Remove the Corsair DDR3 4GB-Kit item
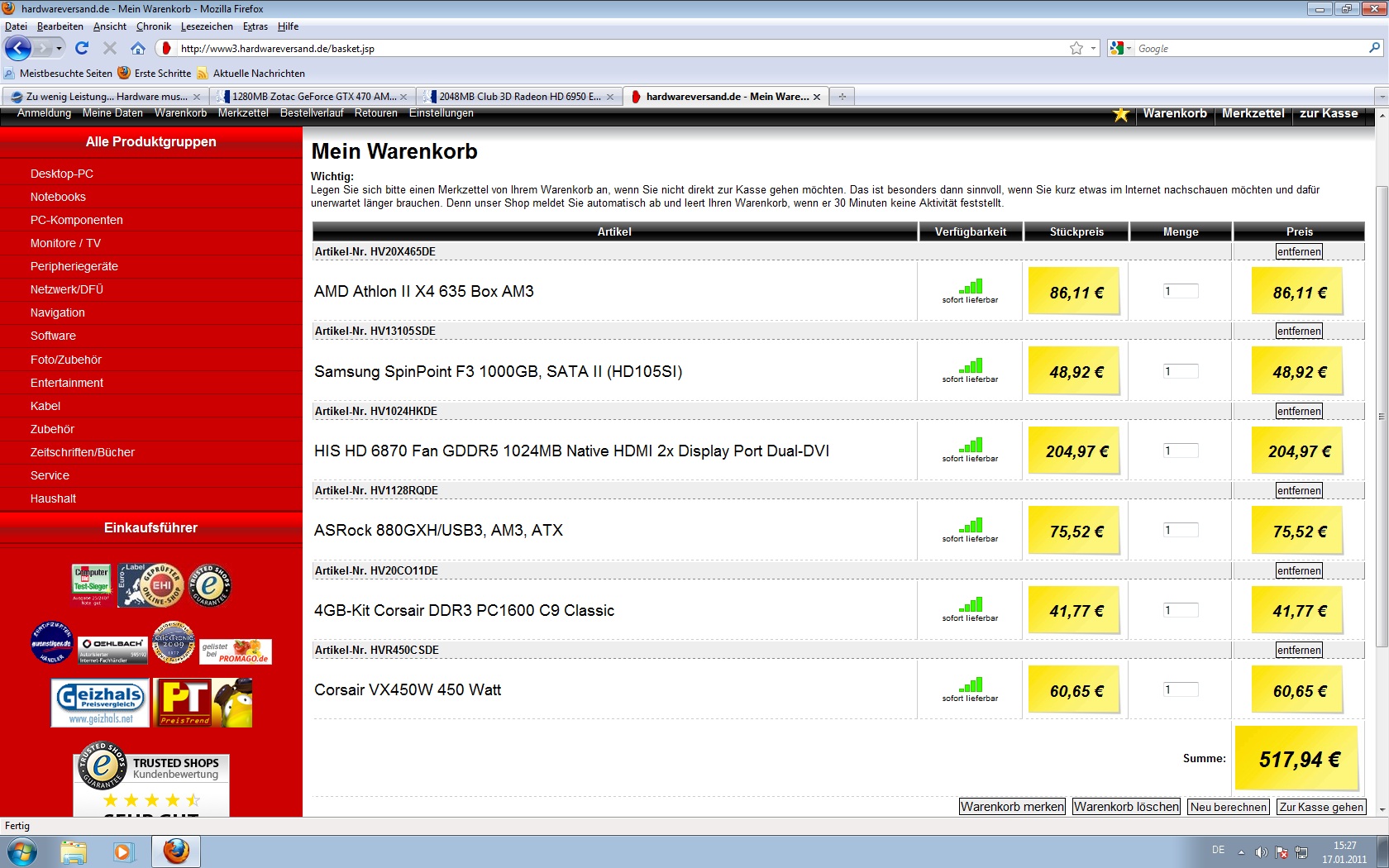 [x=1299, y=571]
